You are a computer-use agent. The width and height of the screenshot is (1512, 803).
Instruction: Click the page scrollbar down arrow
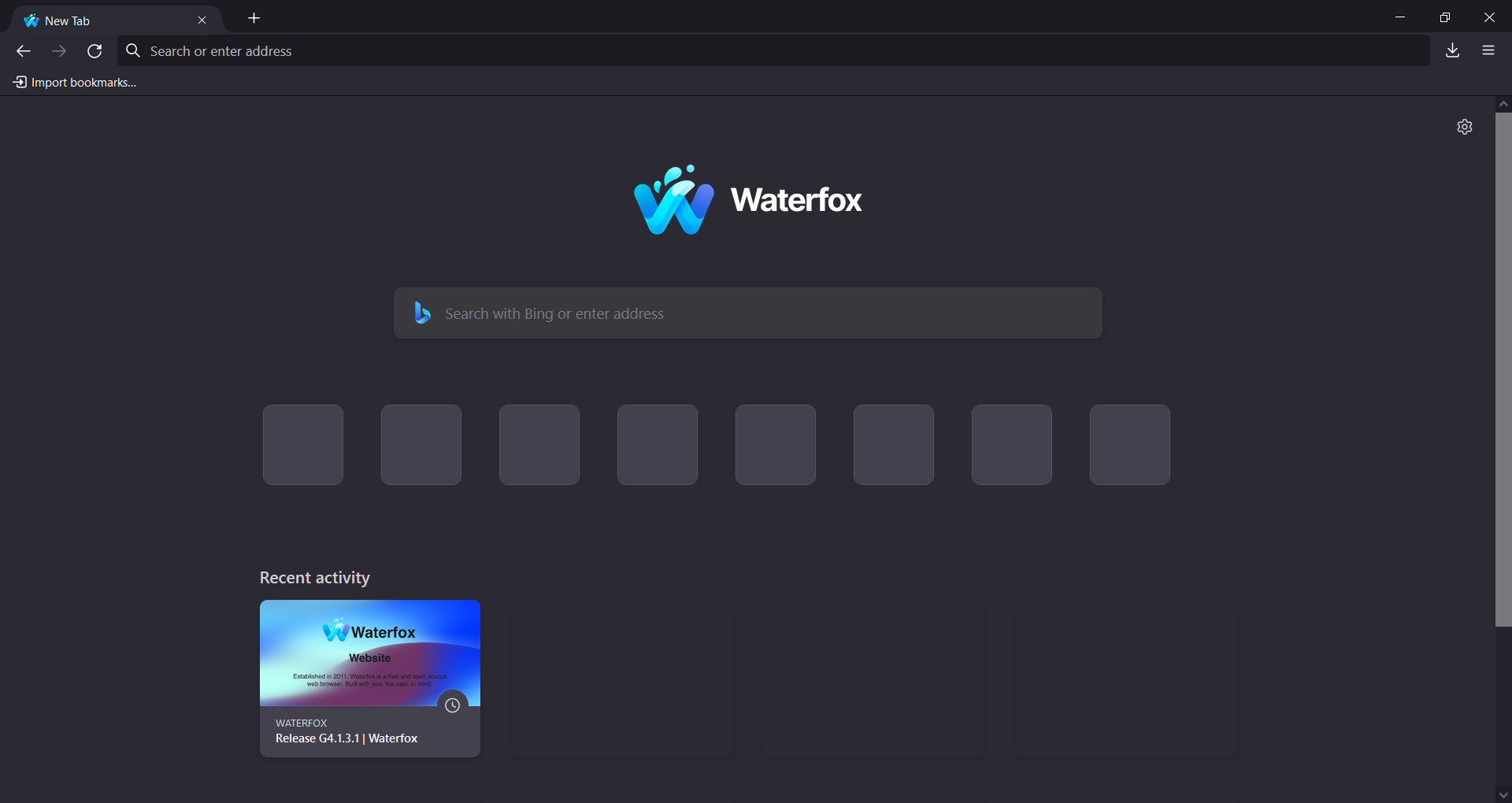coord(1503,795)
